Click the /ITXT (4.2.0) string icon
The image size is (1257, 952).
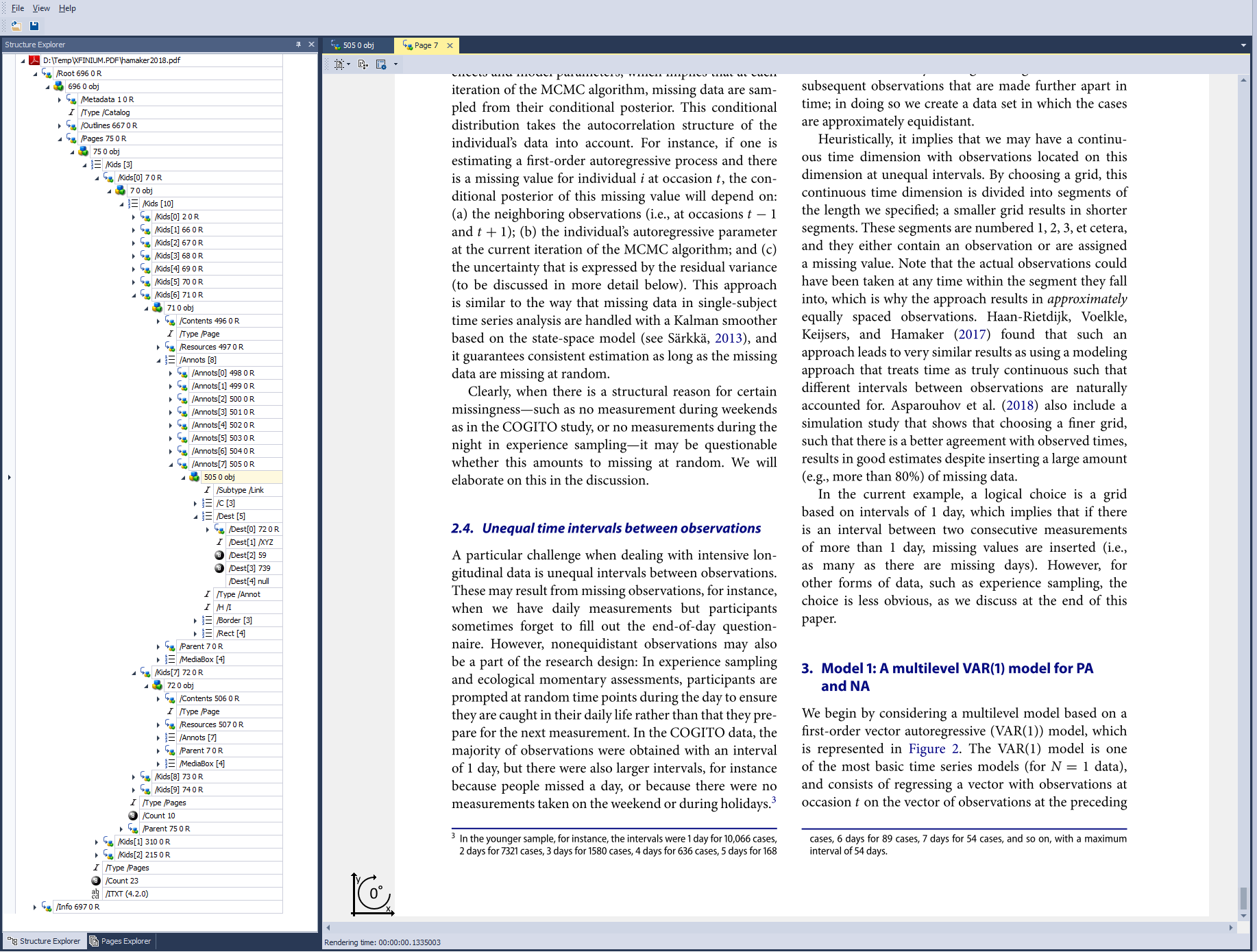click(96, 894)
